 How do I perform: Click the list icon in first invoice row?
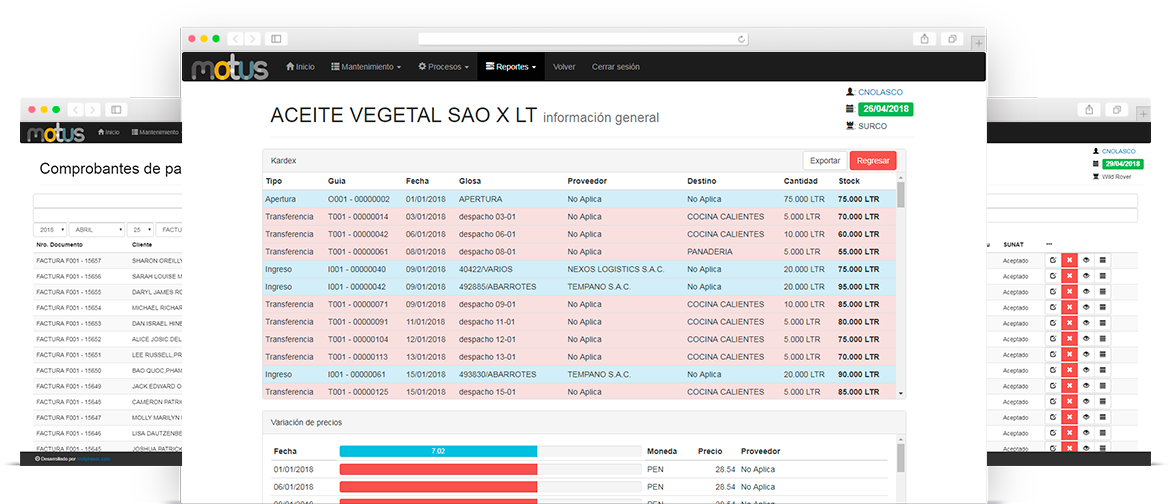(x=1102, y=260)
